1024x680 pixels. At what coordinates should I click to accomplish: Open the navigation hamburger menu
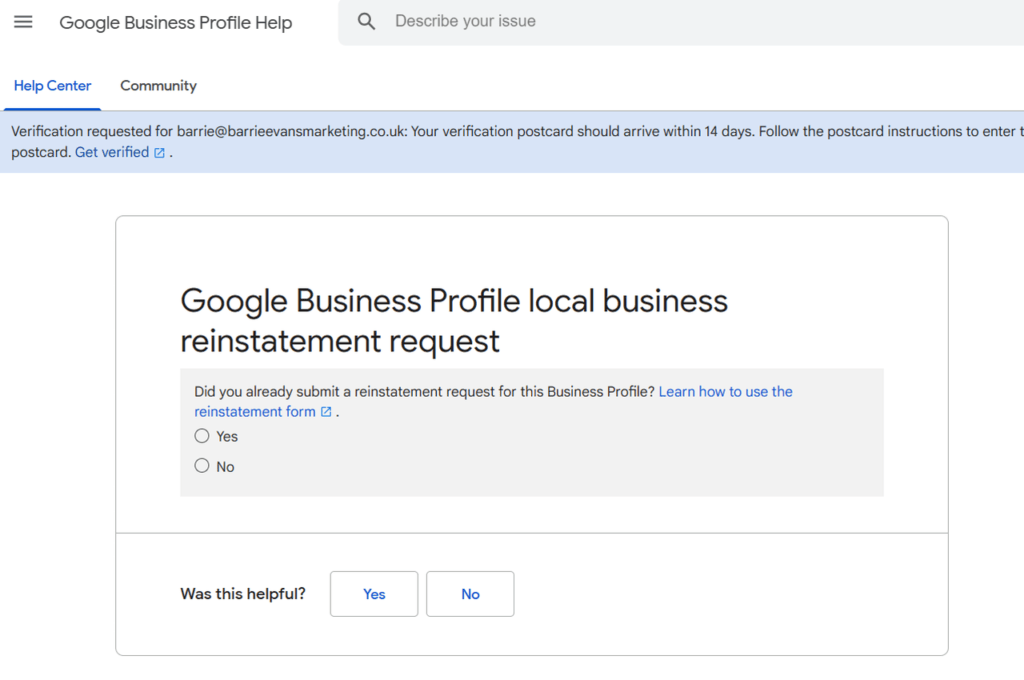(x=23, y=21)
